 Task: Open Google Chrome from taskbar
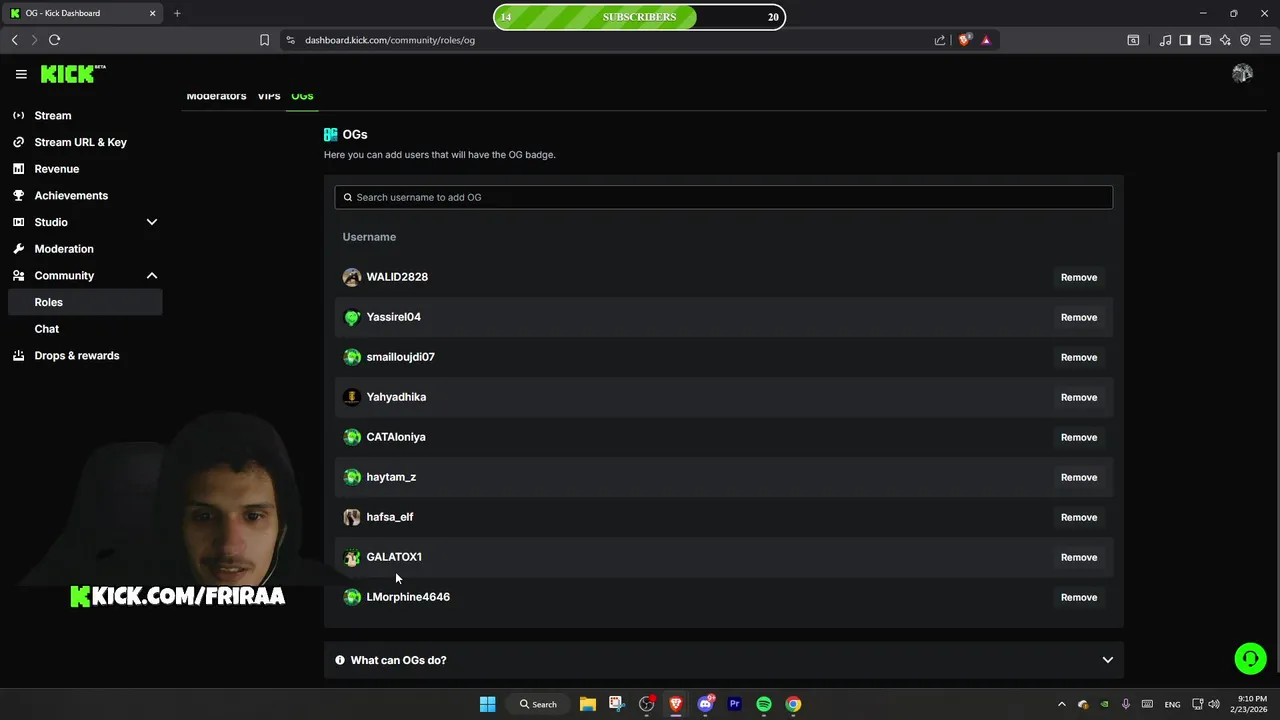click(x=793, y=704)
